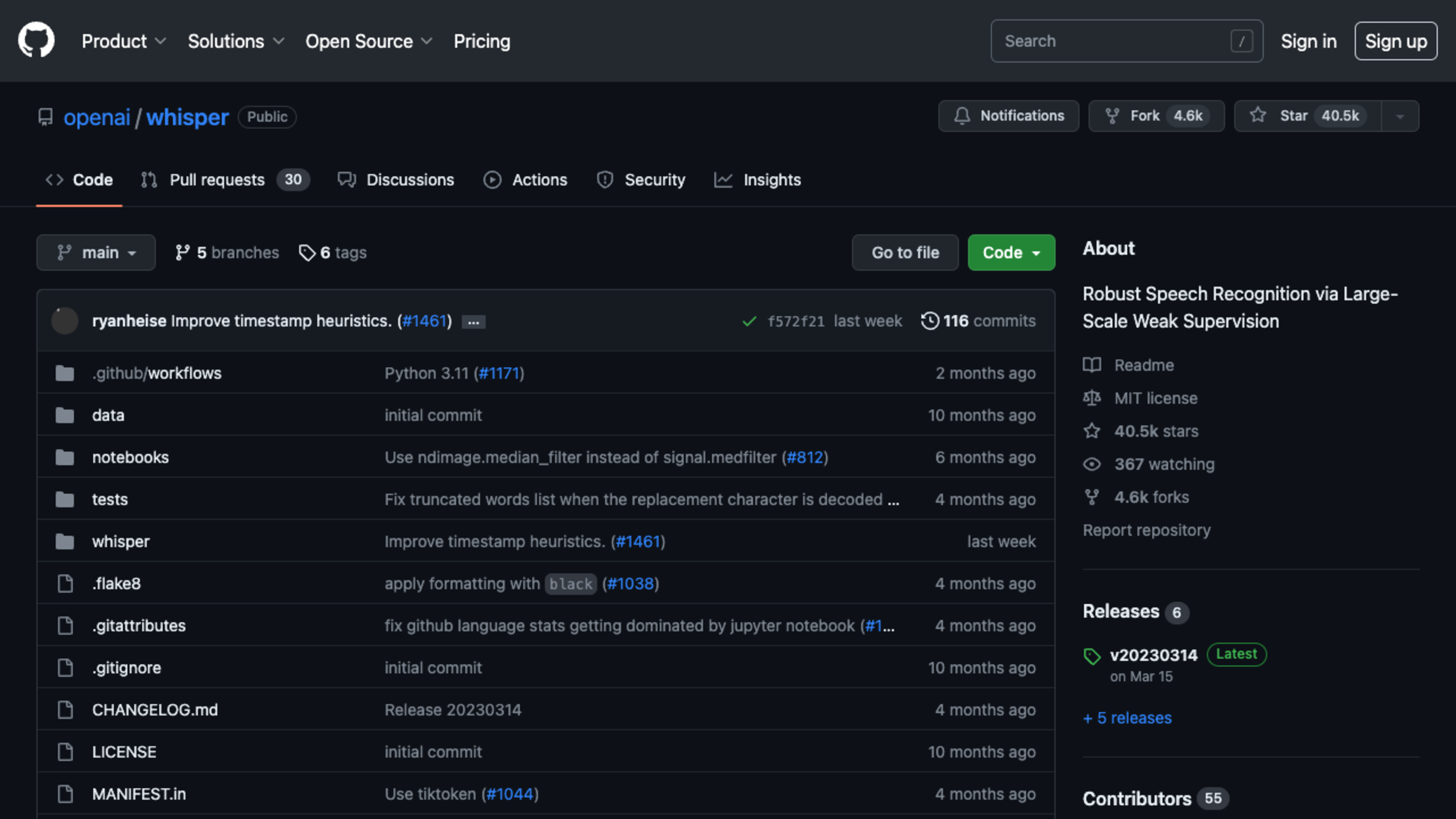Switch to the Code tab
Viewport: 1456px width, 819px height.
point(79,180)
